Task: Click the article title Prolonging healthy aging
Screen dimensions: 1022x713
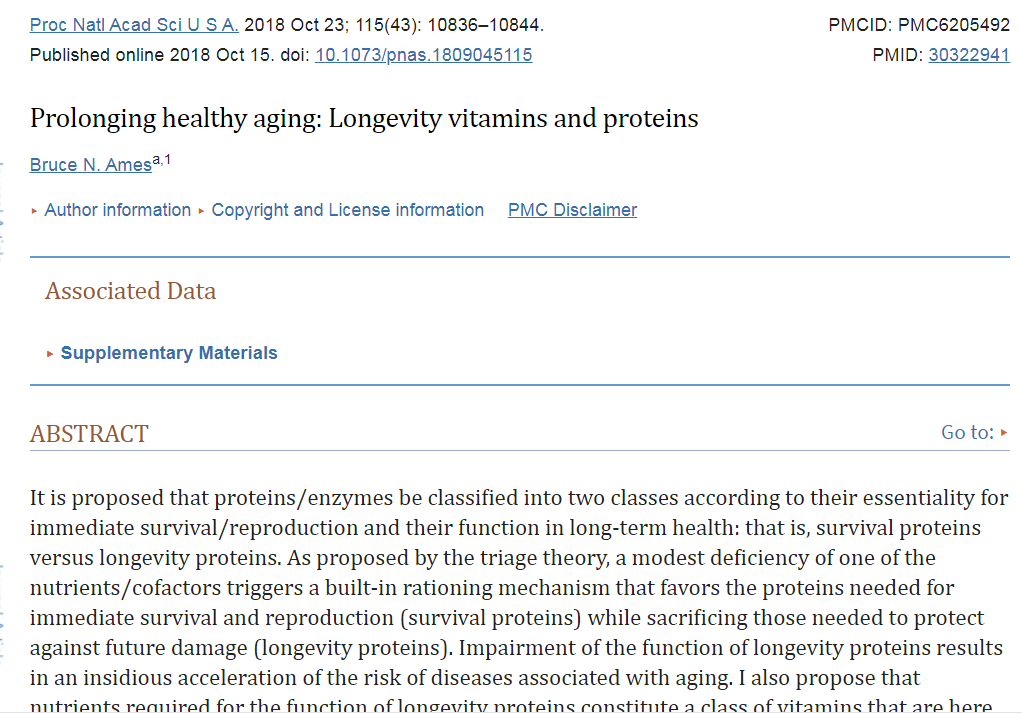Action: [364, 119]
